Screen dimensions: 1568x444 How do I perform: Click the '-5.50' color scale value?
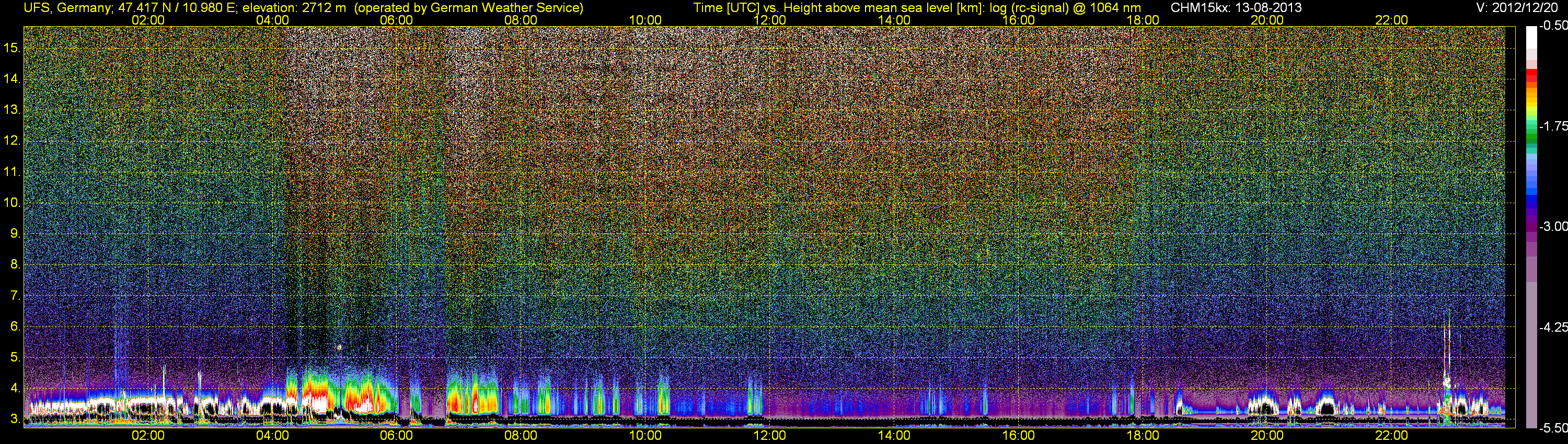1553,428
